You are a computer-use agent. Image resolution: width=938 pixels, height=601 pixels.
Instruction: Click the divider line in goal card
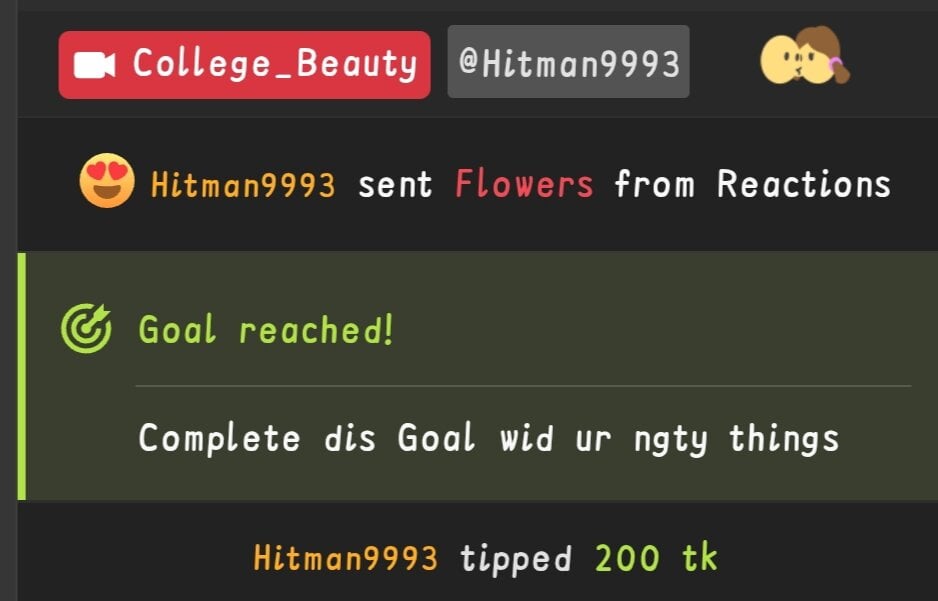523,386
